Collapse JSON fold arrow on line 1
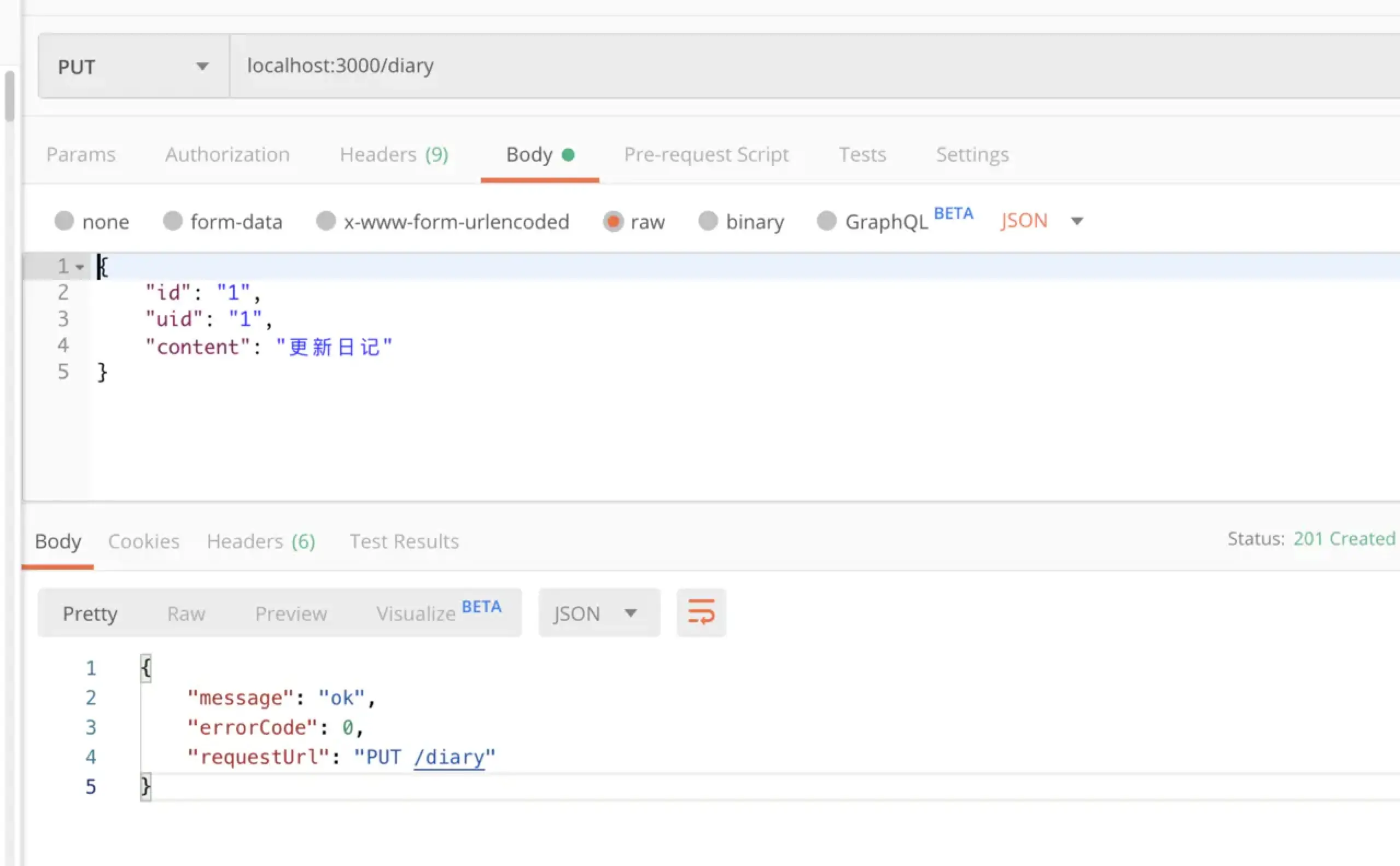 click(x=80, y=267)
